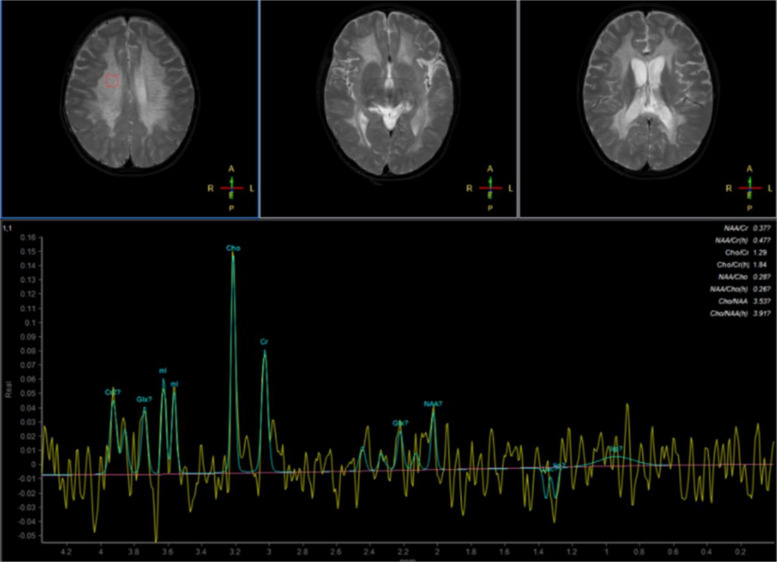This screenshot has height=562, width=777.
Task: Click the 0.2 ppm x-axis tick
Action: [740, 552]
